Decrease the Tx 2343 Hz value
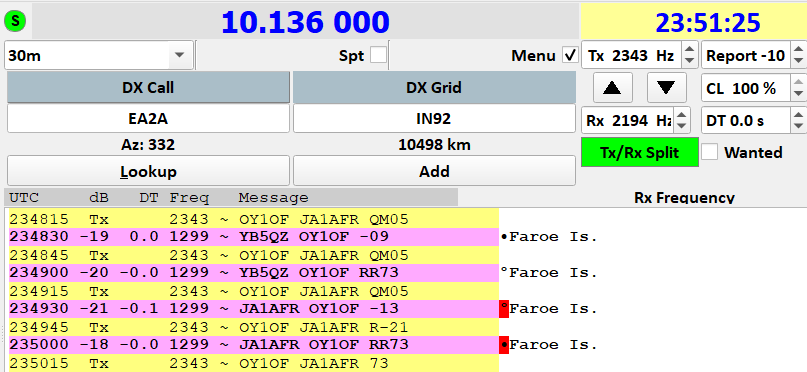 690,61
